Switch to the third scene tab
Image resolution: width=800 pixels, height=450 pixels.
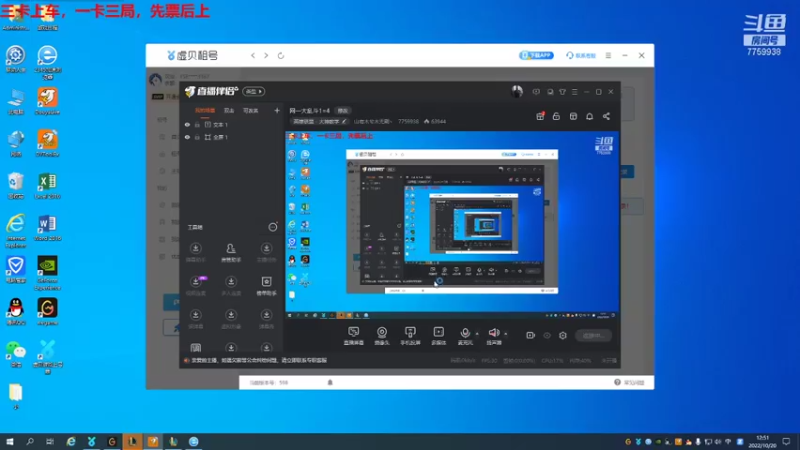coord(251,110)
